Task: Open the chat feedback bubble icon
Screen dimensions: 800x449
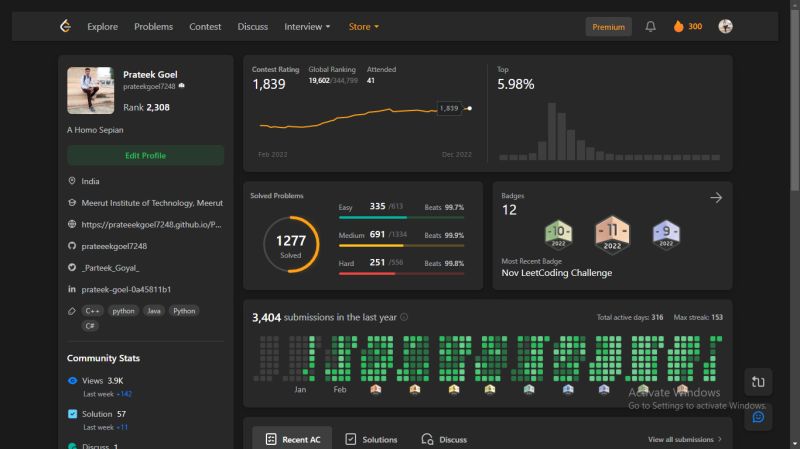Action: click(x=758, y=417)
